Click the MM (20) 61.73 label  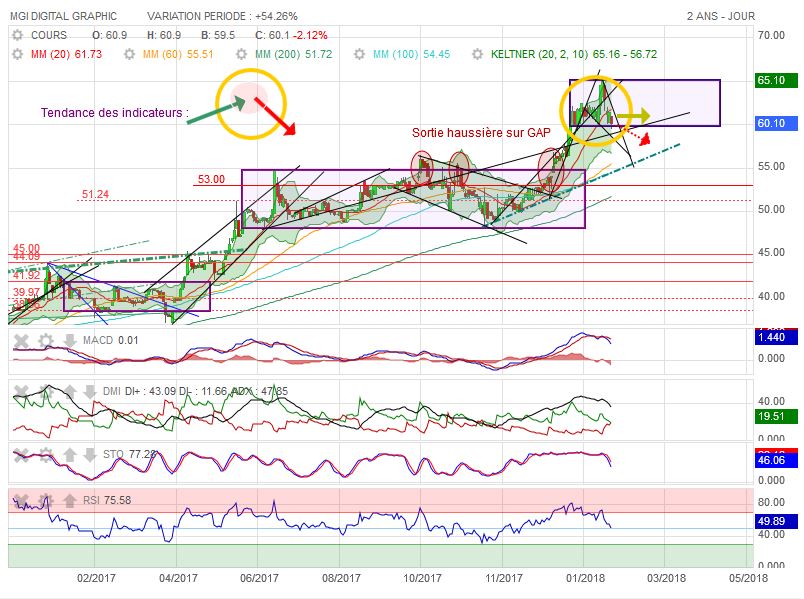pyautogui.click(x=66, y=54)
